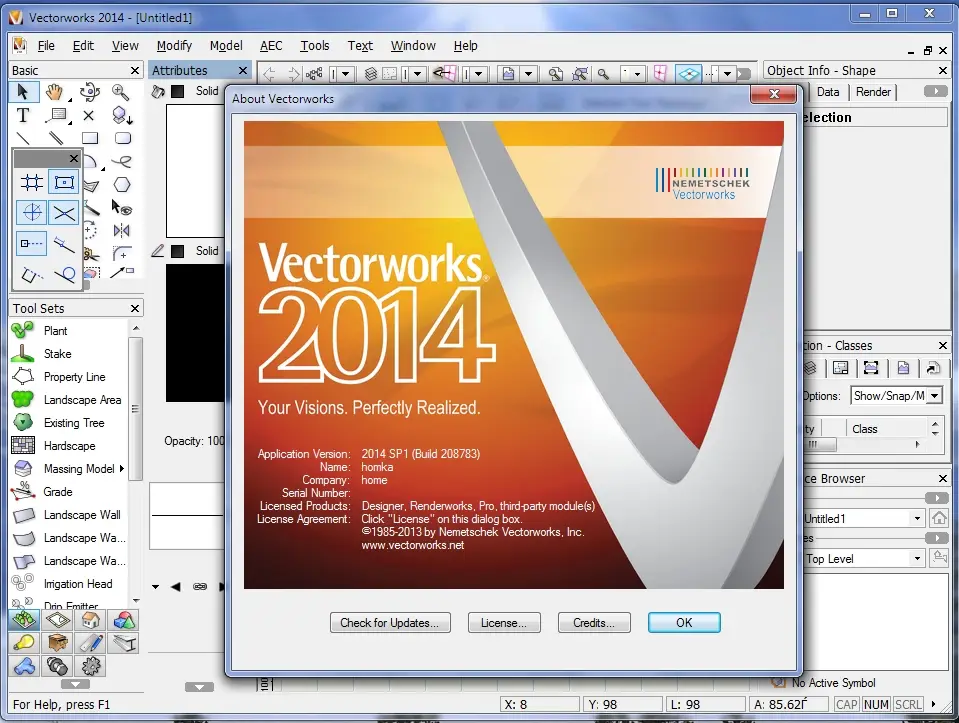This screenshot has width=959, height=723.
Task: Select the Rectangle tool
Action: 90,138
